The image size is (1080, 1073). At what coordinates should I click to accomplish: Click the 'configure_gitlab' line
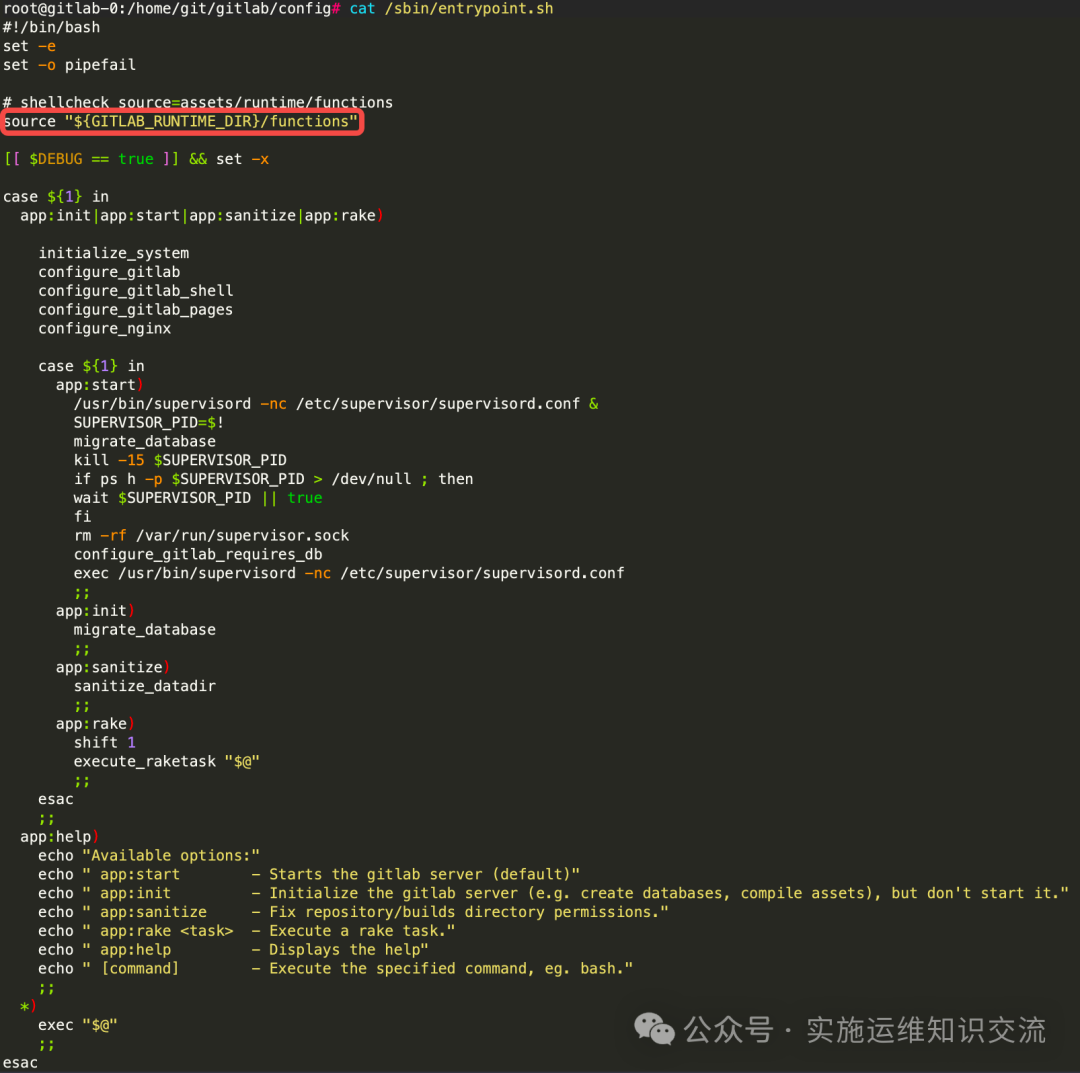[110, 272]
